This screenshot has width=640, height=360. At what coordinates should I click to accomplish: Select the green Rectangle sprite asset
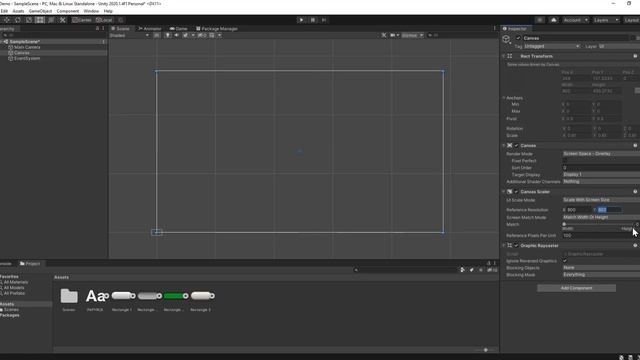[x=176, y=299]
